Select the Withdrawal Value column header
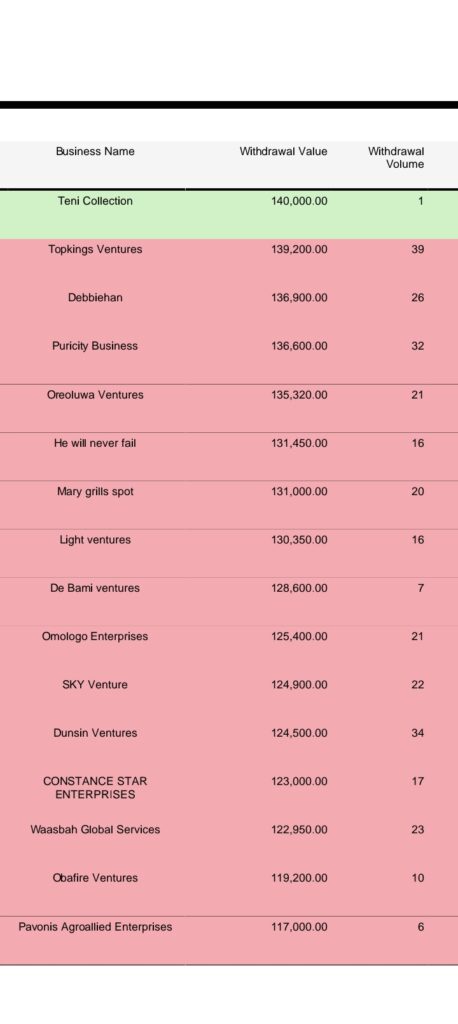 click(284, 152)
